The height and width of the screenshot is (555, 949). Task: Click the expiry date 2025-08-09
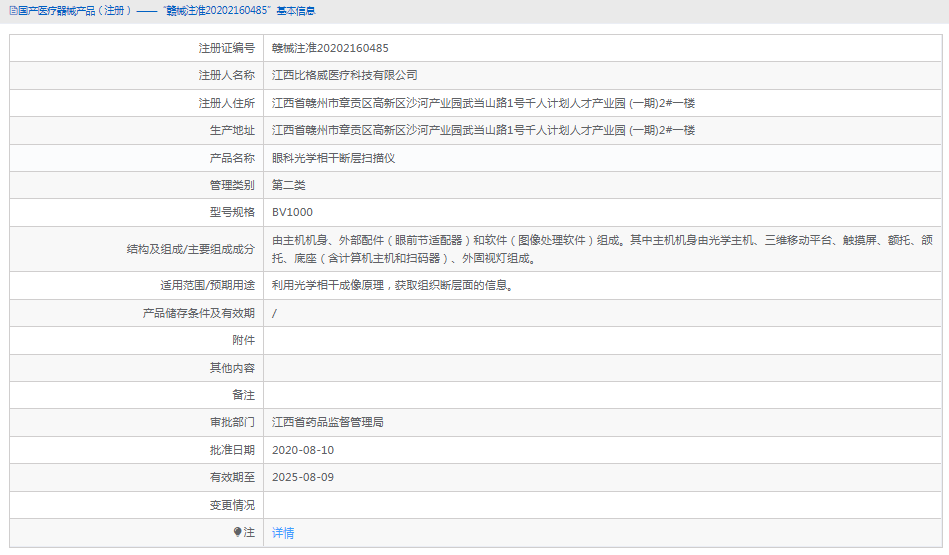(x=303, y=477)
